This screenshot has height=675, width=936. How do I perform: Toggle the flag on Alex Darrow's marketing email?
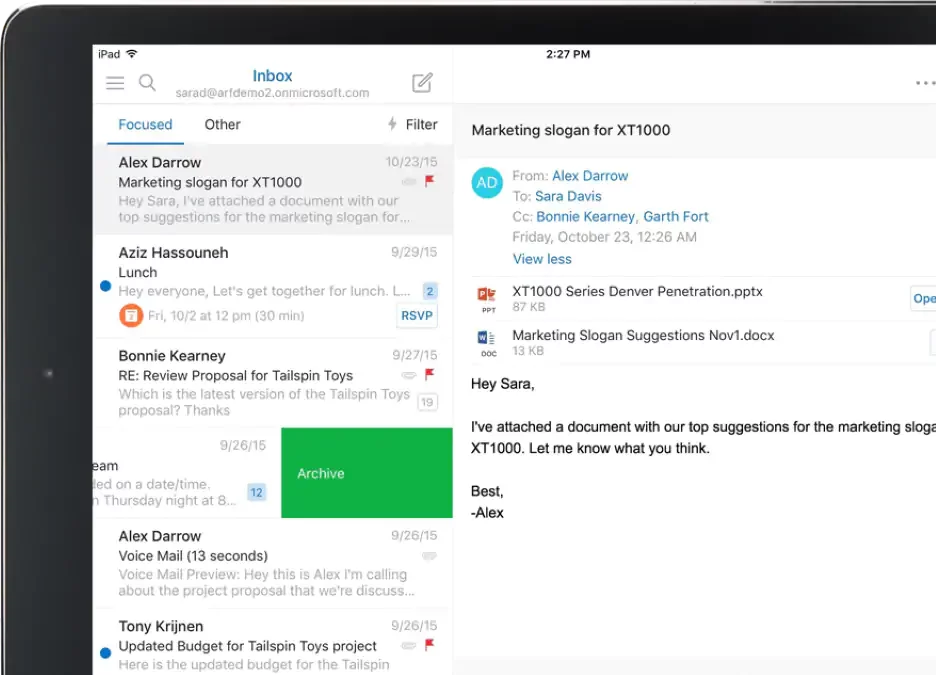point(430,182)
